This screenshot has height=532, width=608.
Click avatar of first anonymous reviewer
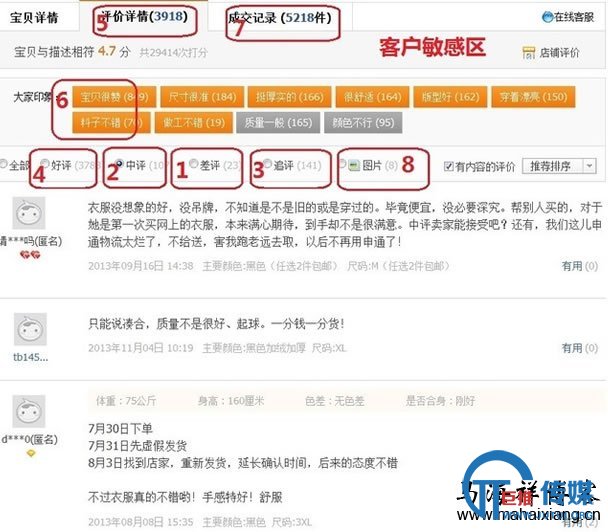29,213
